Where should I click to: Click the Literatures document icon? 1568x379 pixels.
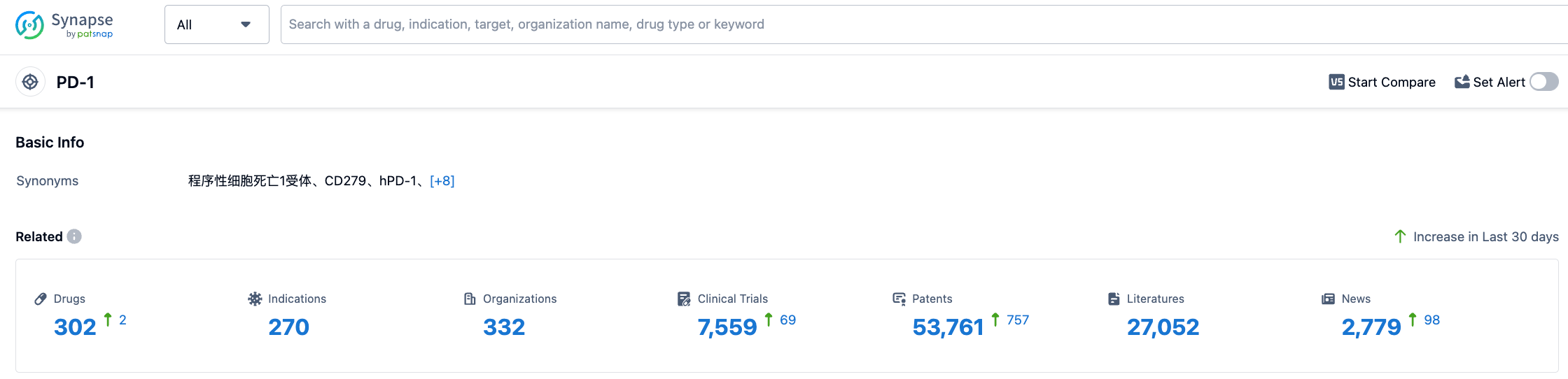coord(1114,299)
